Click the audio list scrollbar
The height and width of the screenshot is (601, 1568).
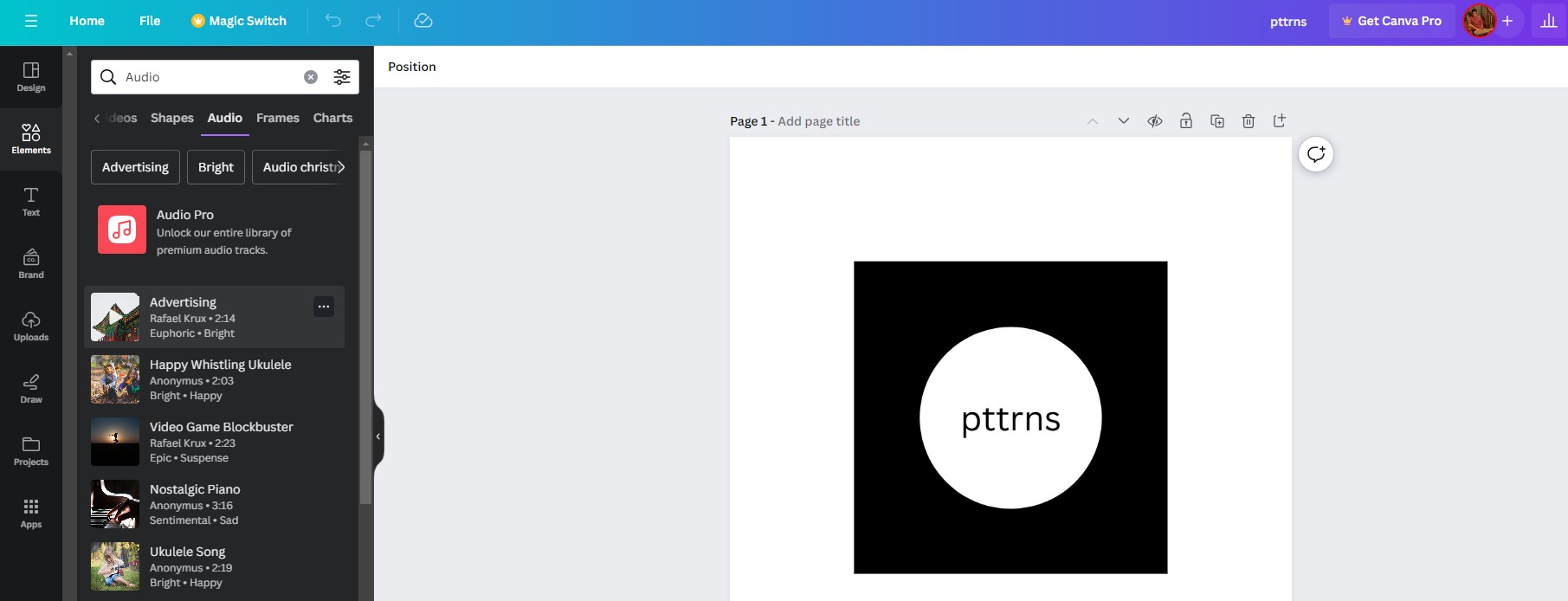tap(365, 327)
